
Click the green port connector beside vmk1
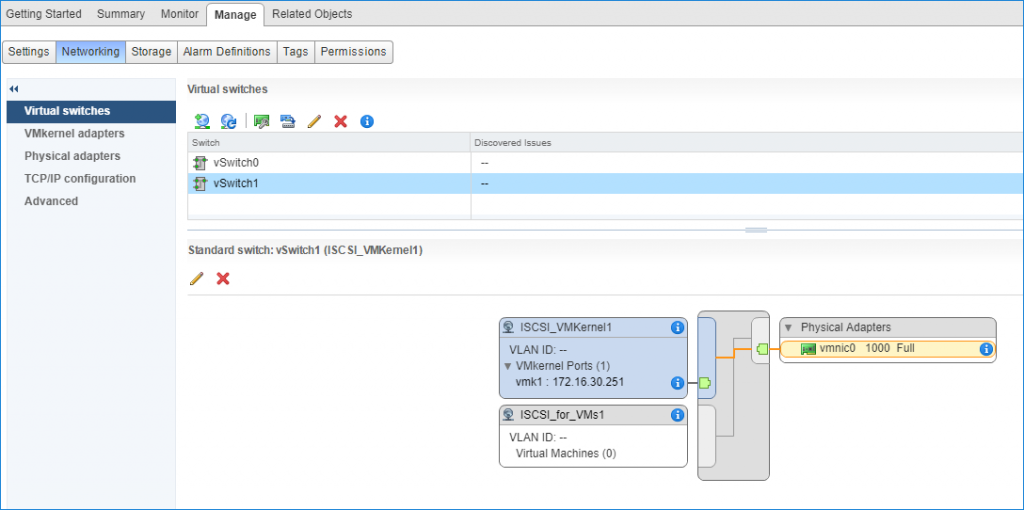click(705, 383)
